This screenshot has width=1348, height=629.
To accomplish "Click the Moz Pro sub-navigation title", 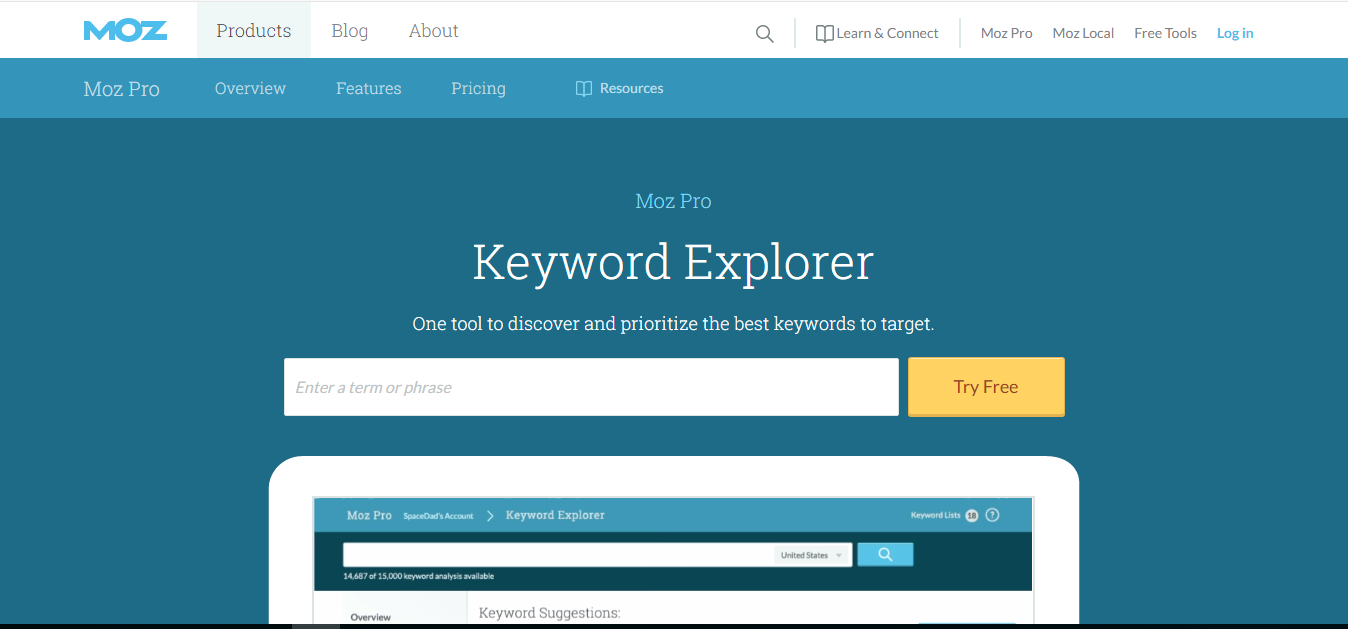I will click(122, 89).
